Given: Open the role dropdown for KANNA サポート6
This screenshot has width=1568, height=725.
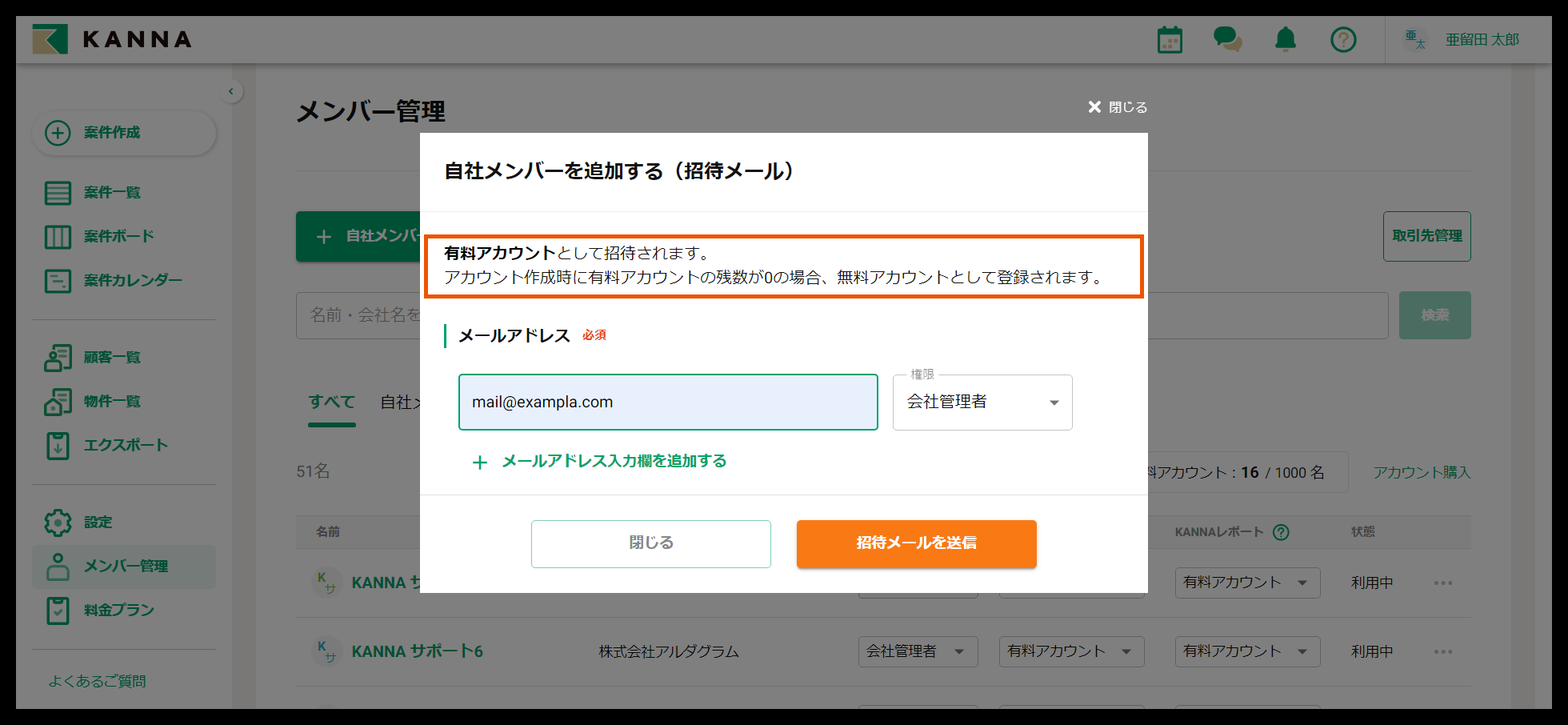Looking at the screenshot, I should (918, 651).
